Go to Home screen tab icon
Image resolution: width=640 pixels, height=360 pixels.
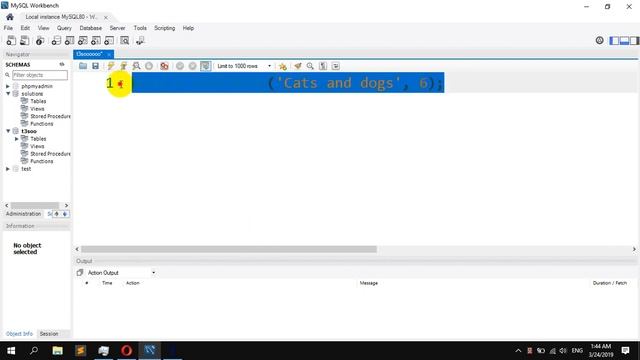pos(10,17)
